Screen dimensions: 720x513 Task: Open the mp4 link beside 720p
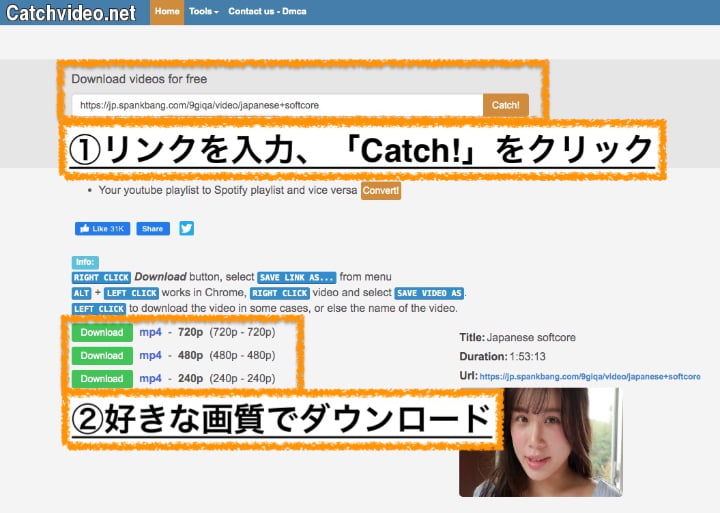(x=150, y=332)
